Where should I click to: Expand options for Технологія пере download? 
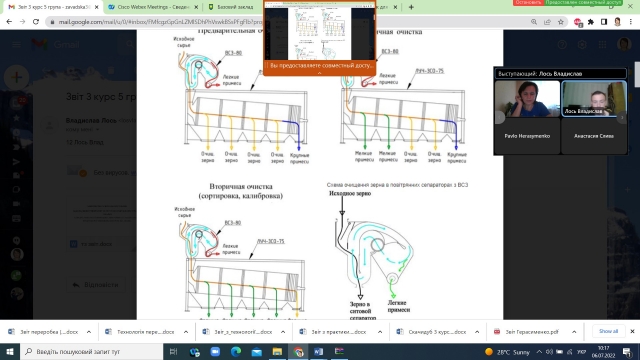[186, 332]
